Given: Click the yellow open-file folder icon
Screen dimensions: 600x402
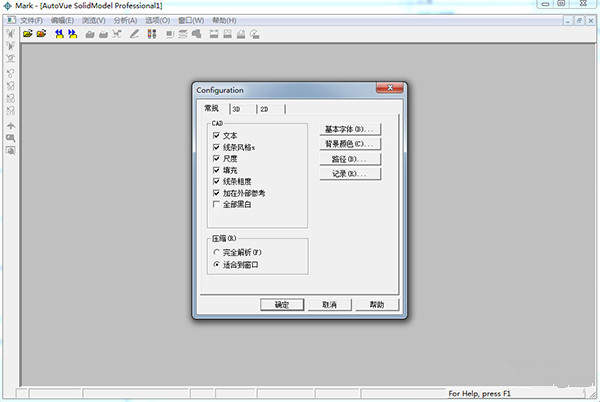Looking at the screenshot, I should [x=28, y=34].
